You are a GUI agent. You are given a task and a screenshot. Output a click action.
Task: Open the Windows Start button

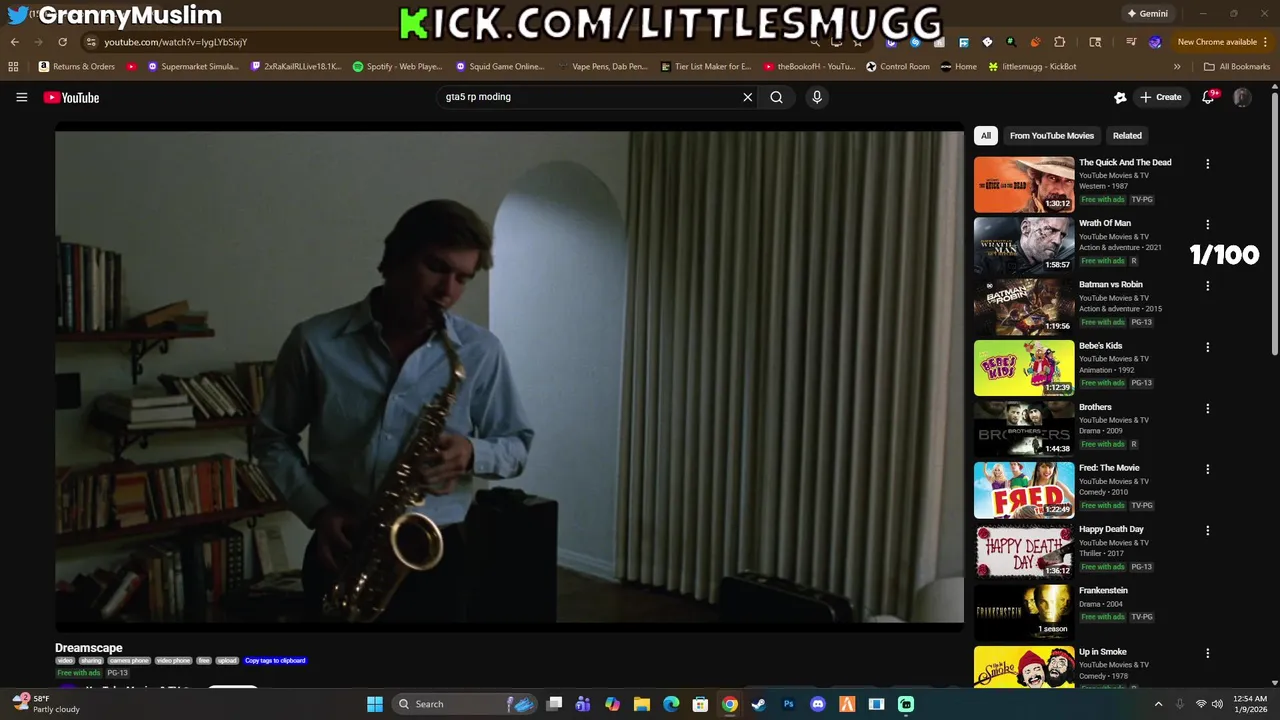[x=375, y=704]
